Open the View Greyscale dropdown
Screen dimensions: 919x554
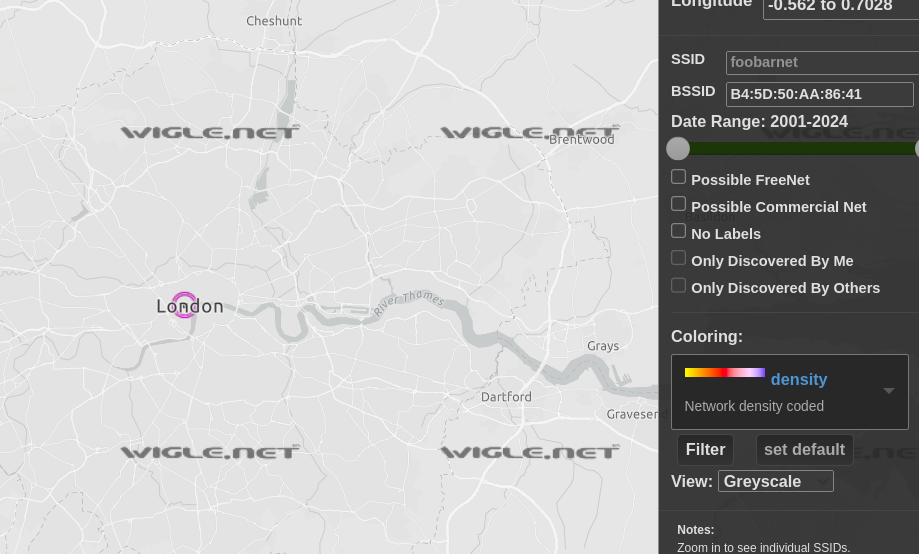click(775, 481)
